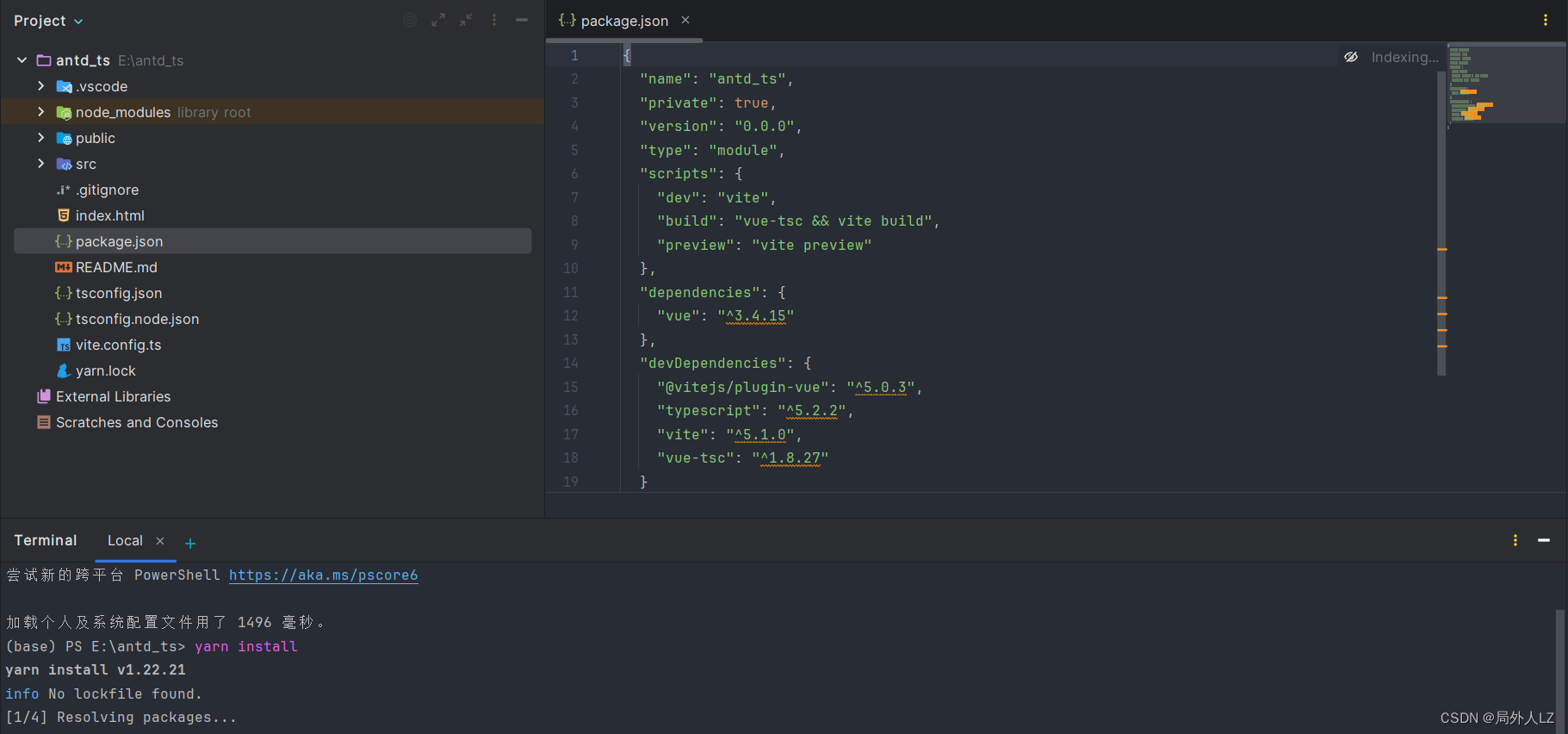The image size is (1568, 734).
Task: Open the https://aka.ms/pscore6 link
Action: click(324, 575)
